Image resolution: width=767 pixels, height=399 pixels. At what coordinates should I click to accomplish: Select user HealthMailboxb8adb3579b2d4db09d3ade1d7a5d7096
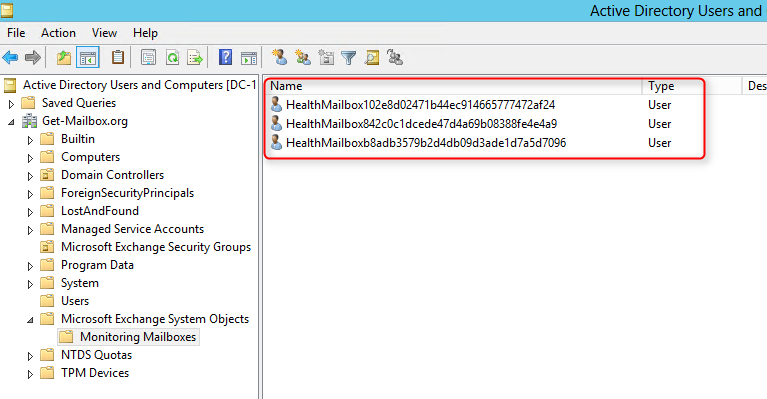[x=426, y=143]
